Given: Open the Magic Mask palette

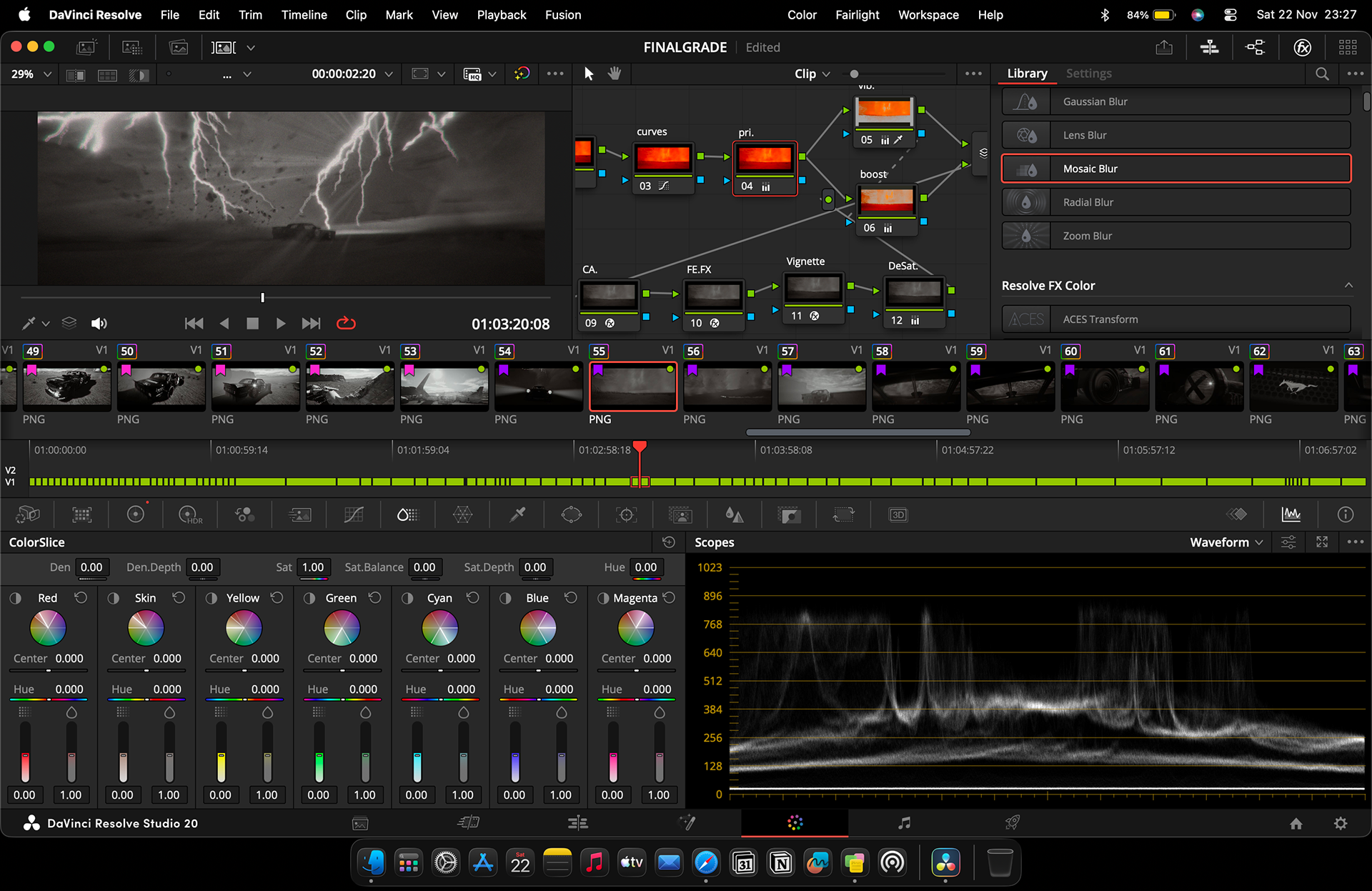Looking at the screenshot, I should pyautogui.click(x=680, y=514).
